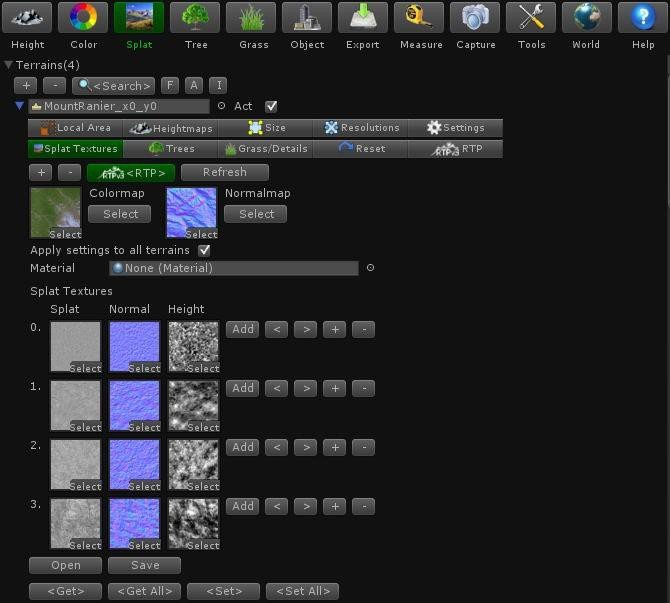Switch to the Heightmaps tab
This screenshot has height=603, width=670.
pos(170,128)
